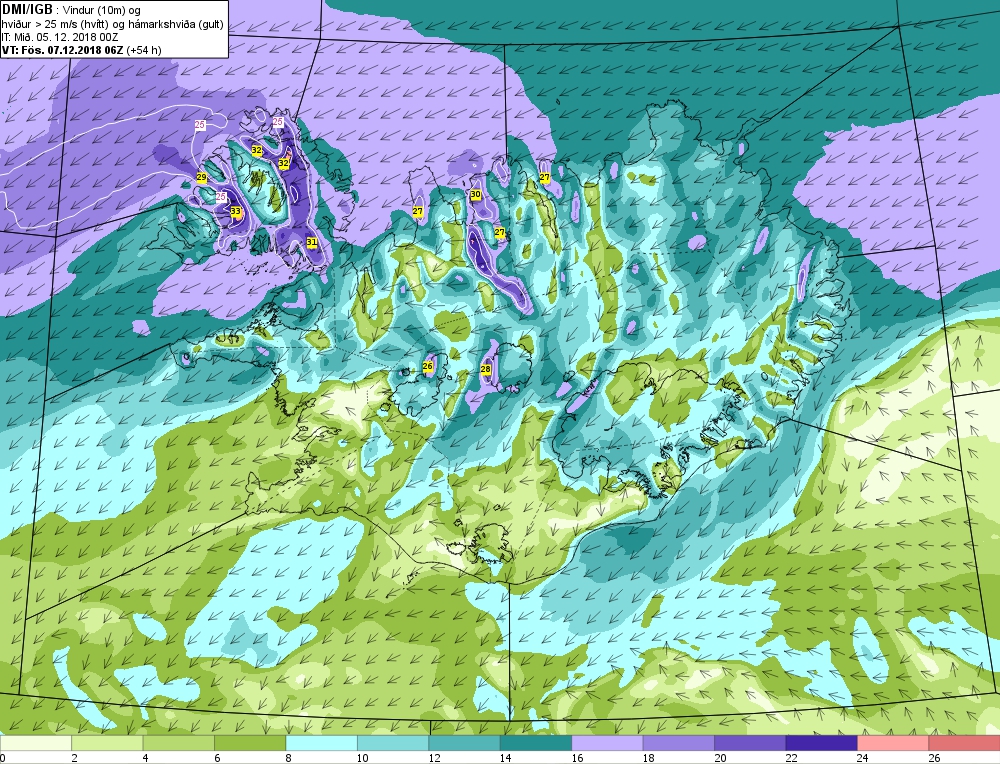Click the salmon red above-26 m/s legend swatch
The width and height of the screenshot is (1000, 764).
964,743
